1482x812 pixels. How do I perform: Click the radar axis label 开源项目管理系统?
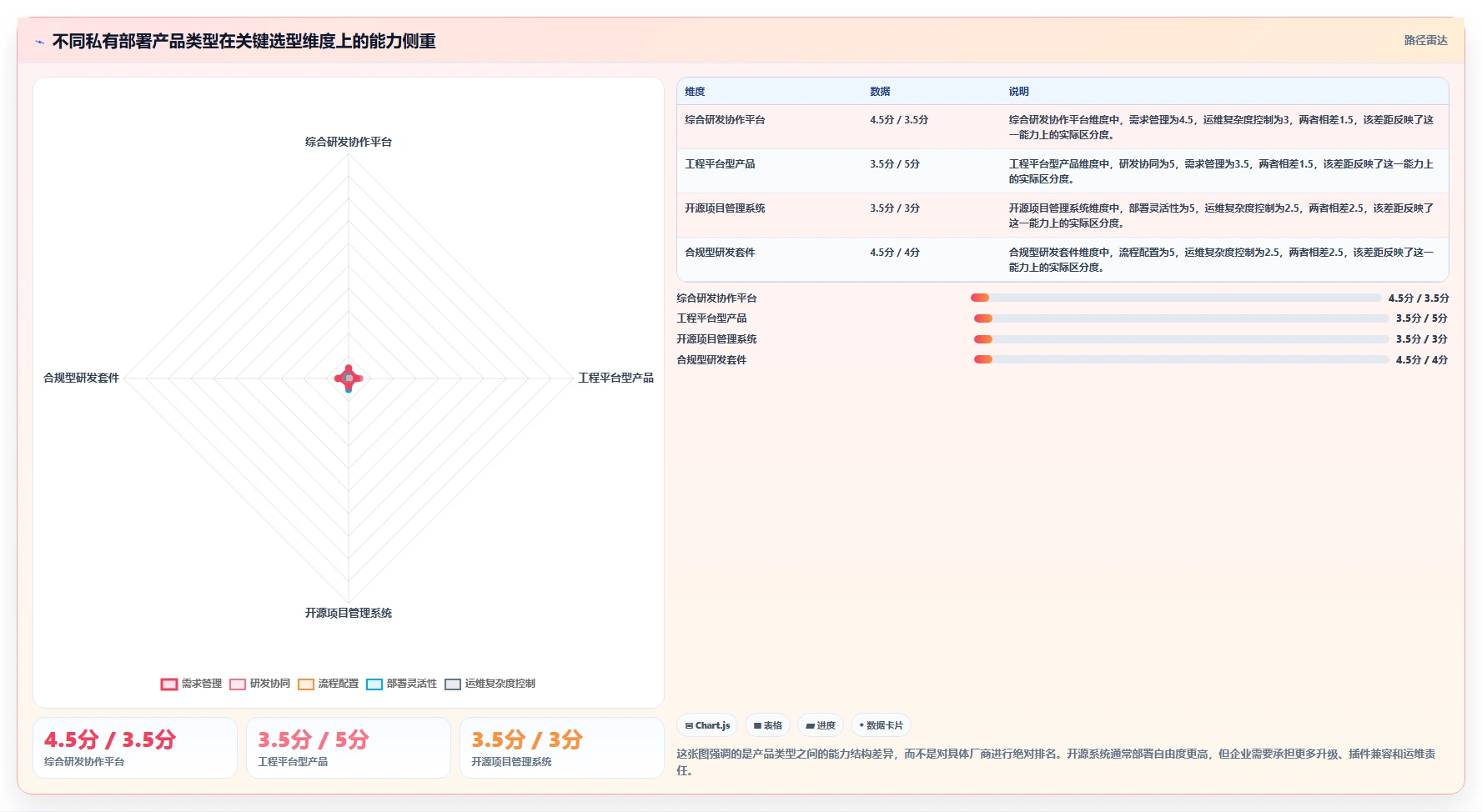pos(349,613)
